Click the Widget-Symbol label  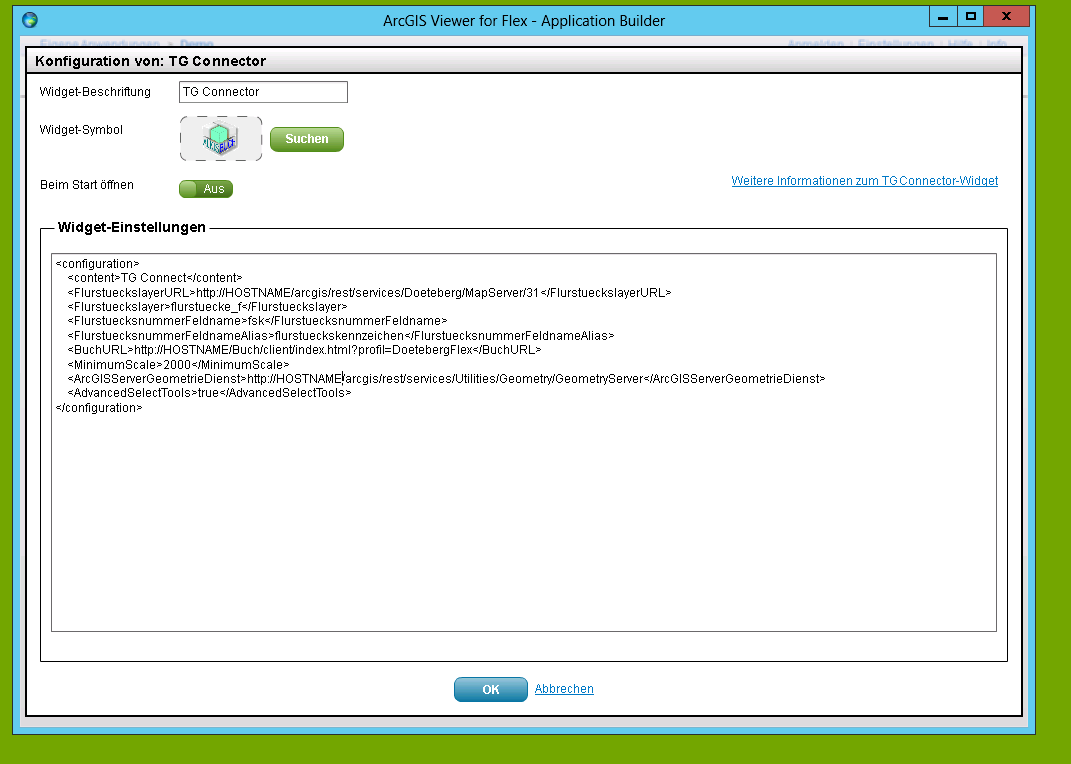81,130
